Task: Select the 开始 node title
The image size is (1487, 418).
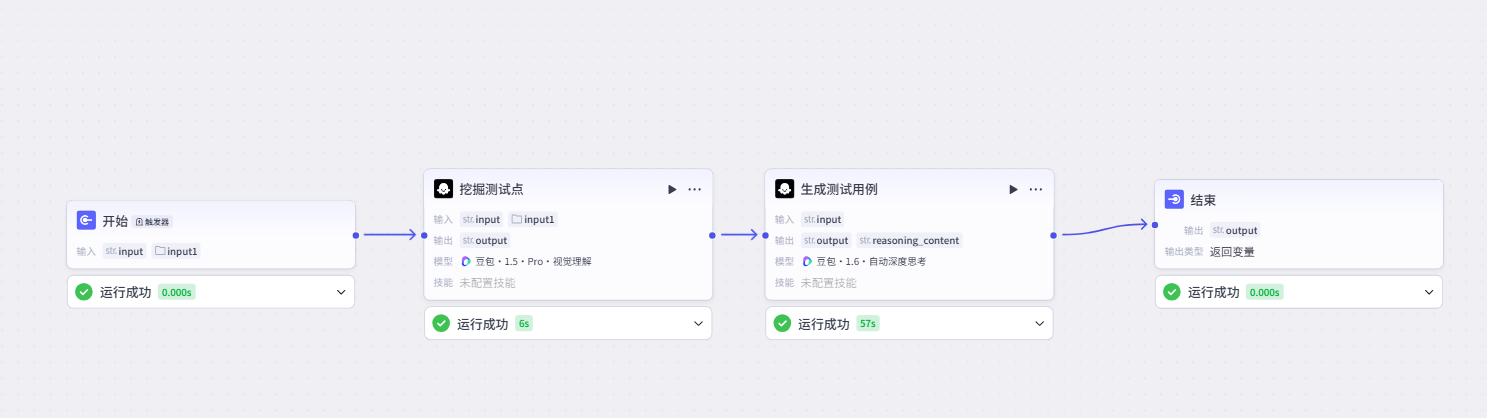Action: [115, 221]
